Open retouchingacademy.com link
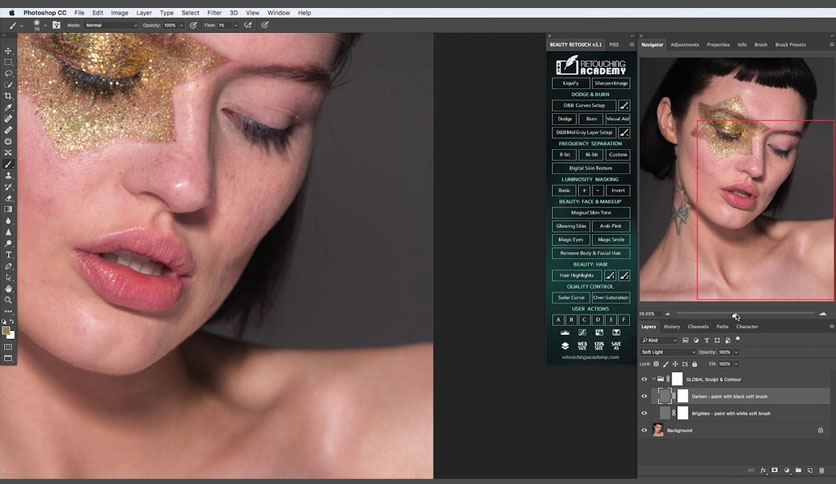836x484 pixels. click(x=590, y=357)
